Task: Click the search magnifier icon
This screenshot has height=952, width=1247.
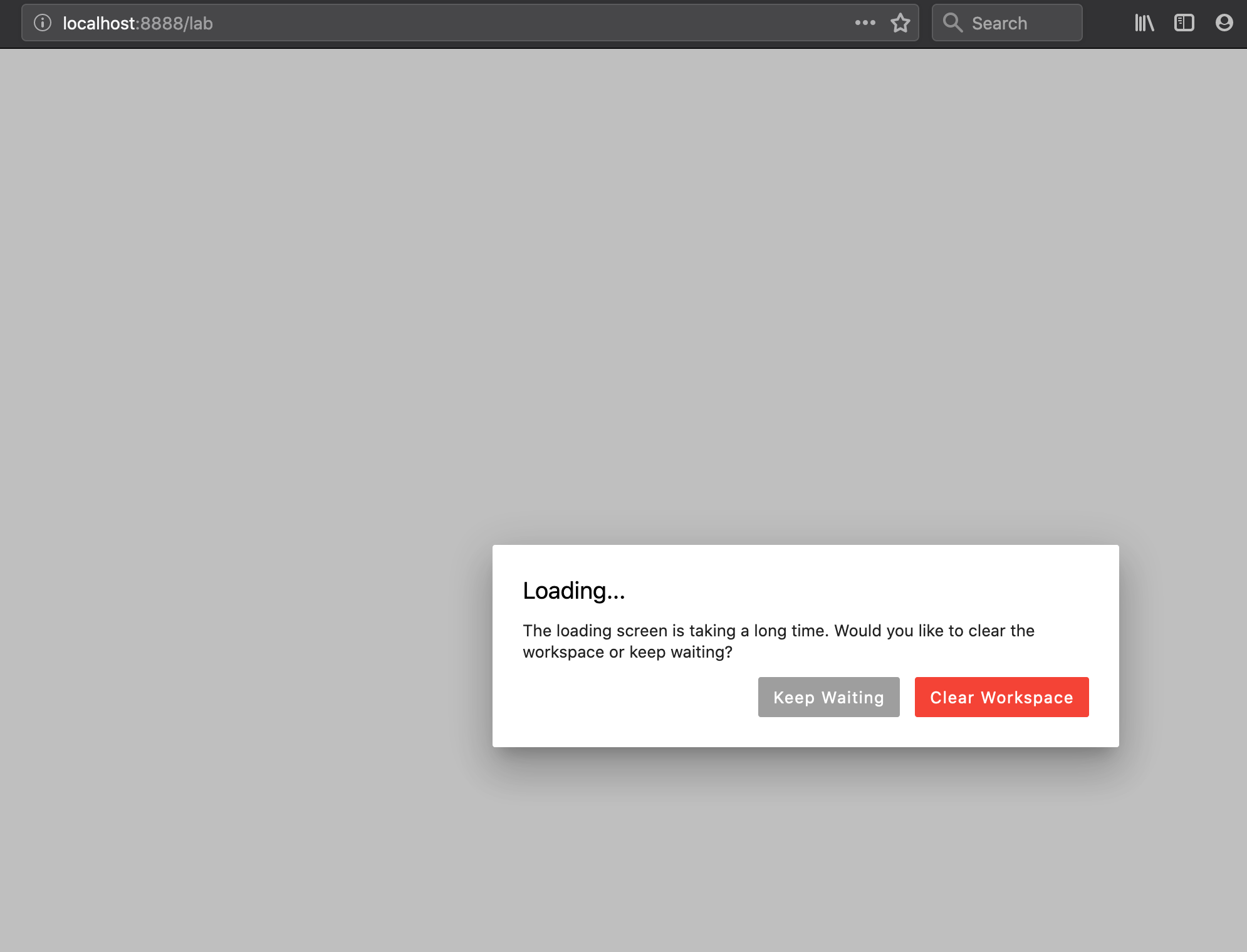Action: (x=953, y=23)
